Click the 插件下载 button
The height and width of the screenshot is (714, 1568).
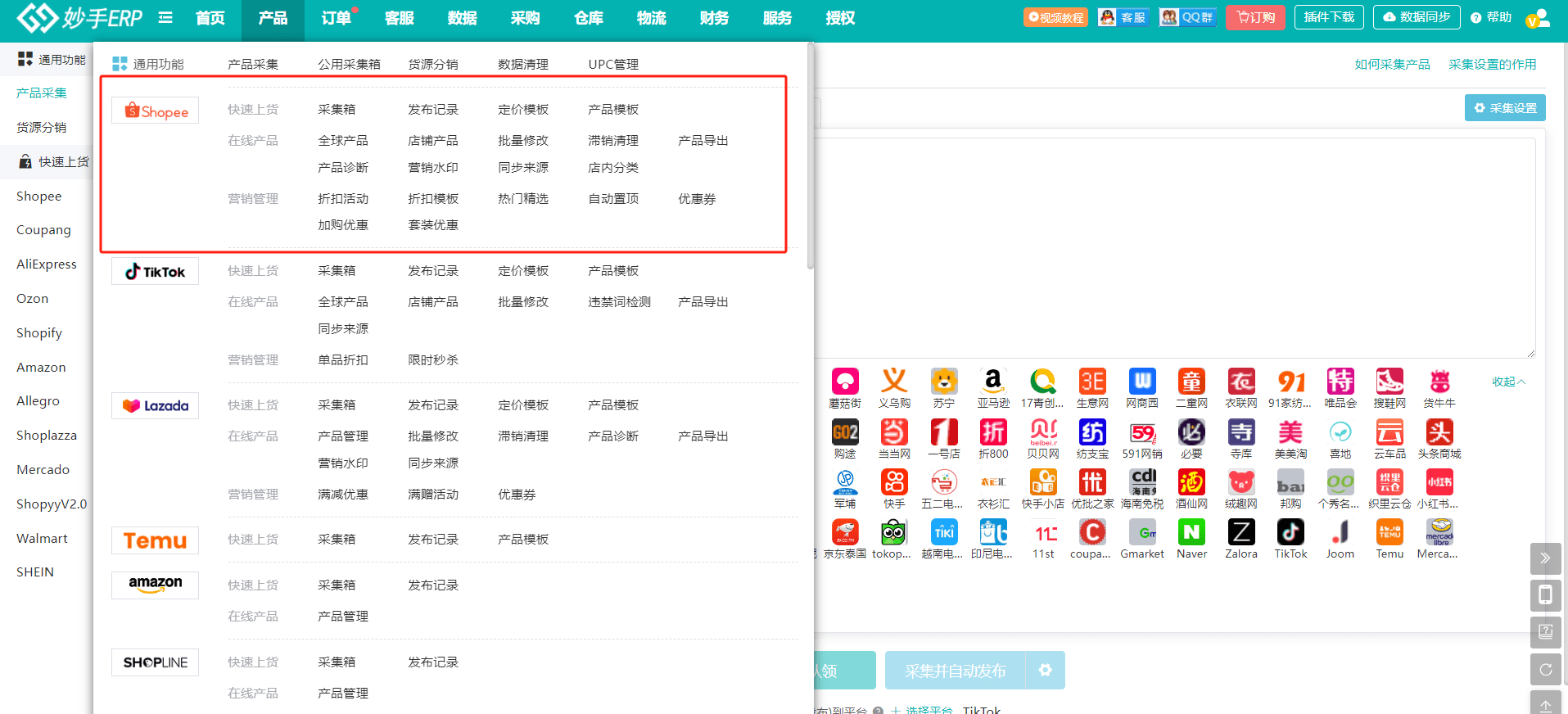click(x=1329, y=17)
